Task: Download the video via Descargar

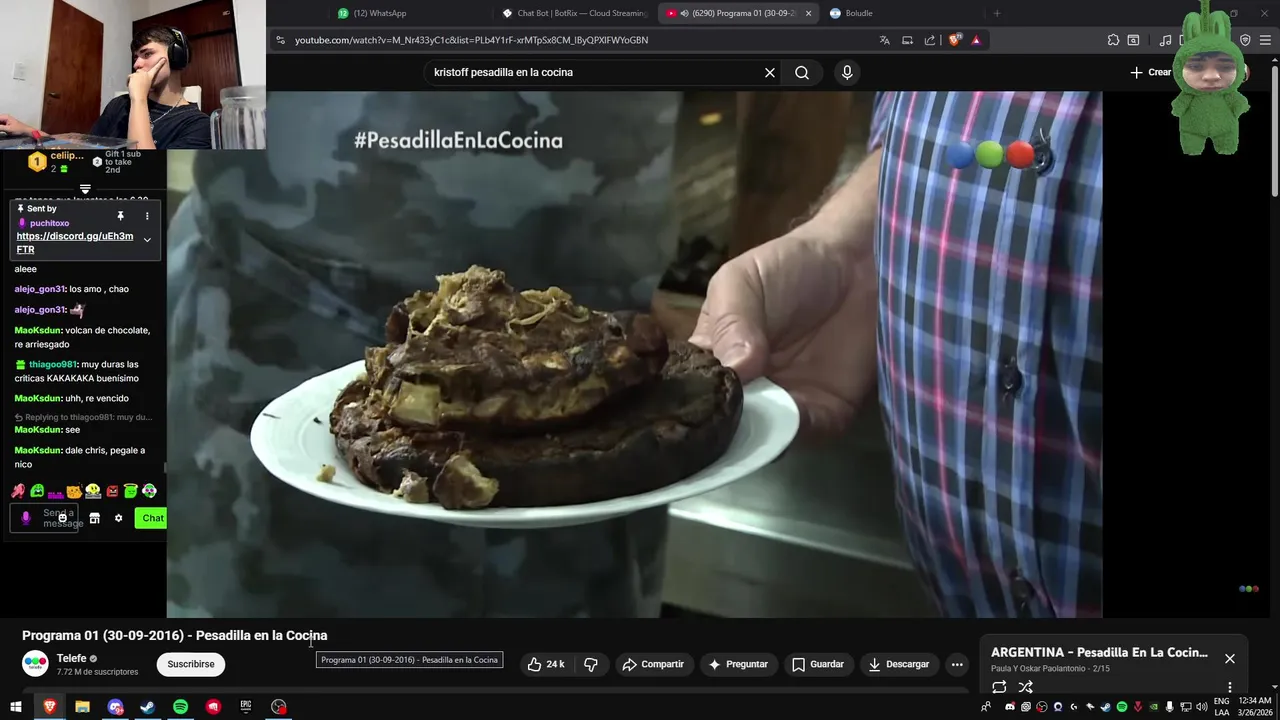Action: tap(898, 664)
